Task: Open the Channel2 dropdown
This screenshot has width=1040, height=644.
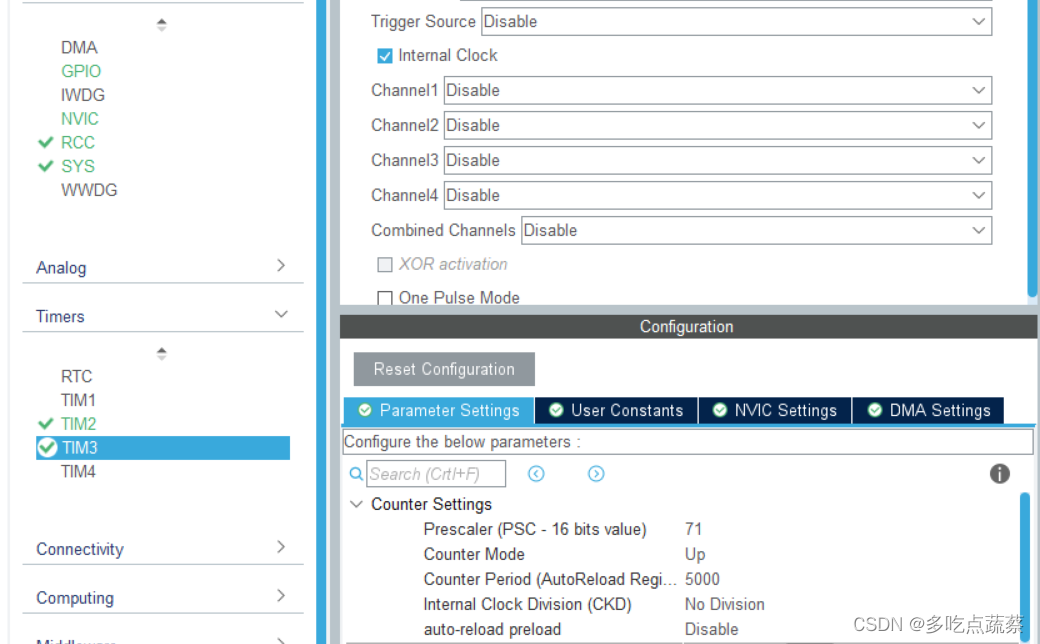Action: (x=718, y=125)
